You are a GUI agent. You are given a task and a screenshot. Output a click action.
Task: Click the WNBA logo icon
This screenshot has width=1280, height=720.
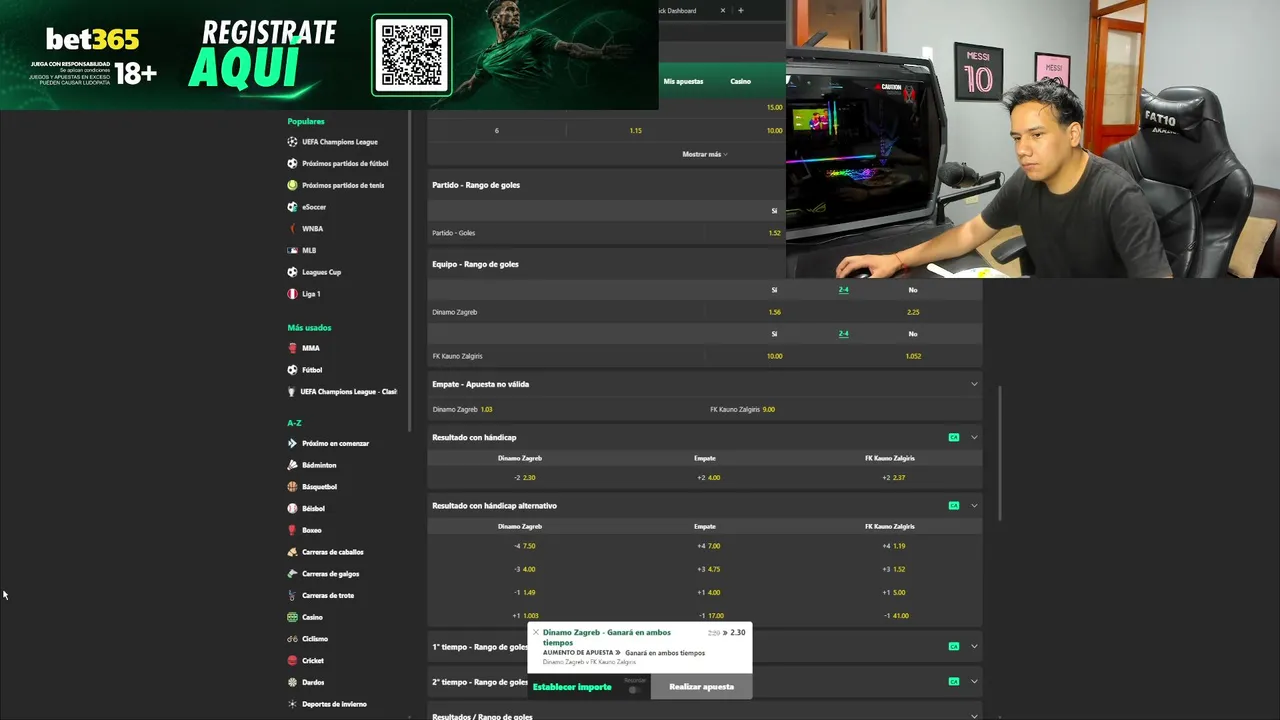[292, 229]
